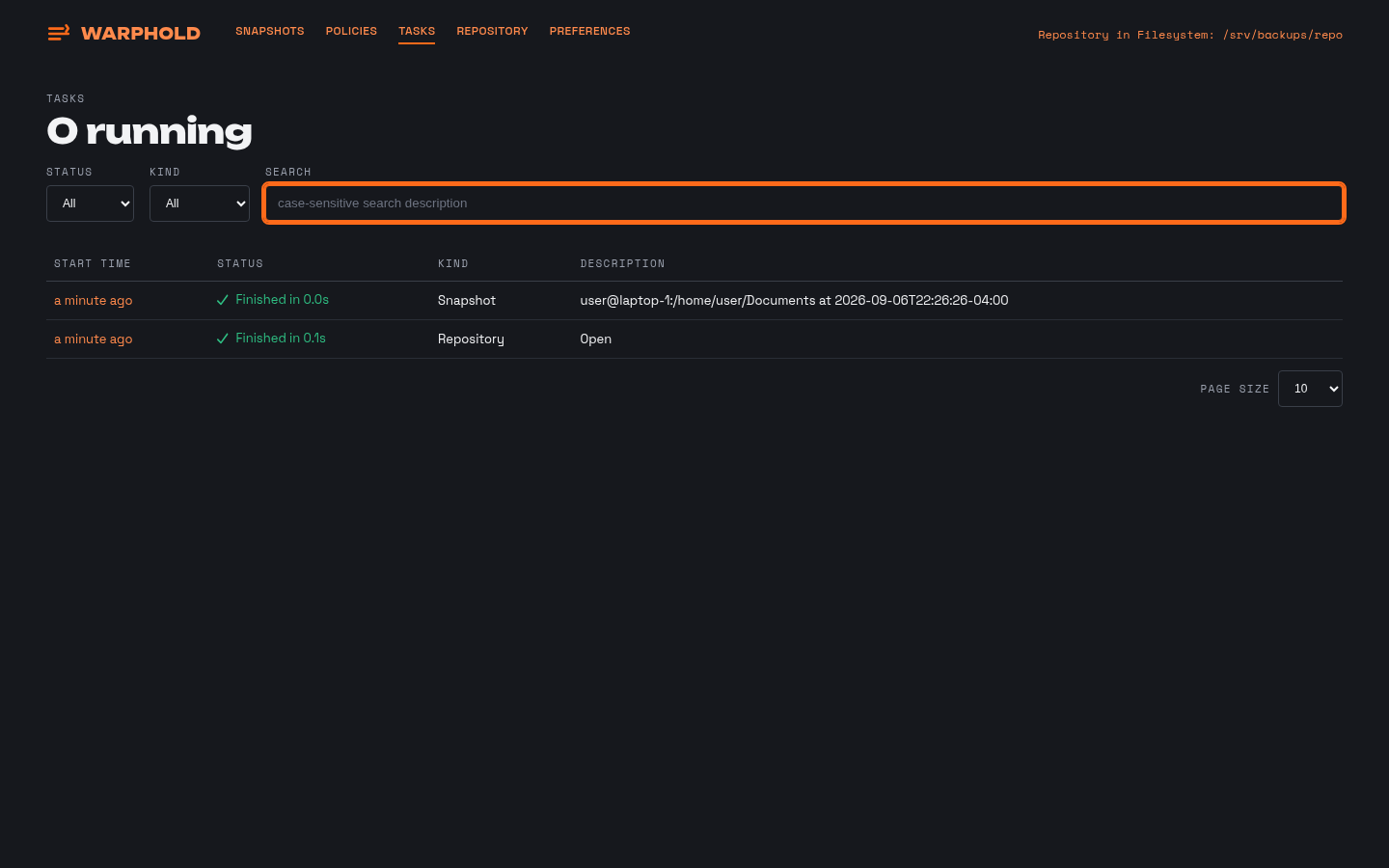Click the 'Snapshot' kind cell

(x=467, y=300)
